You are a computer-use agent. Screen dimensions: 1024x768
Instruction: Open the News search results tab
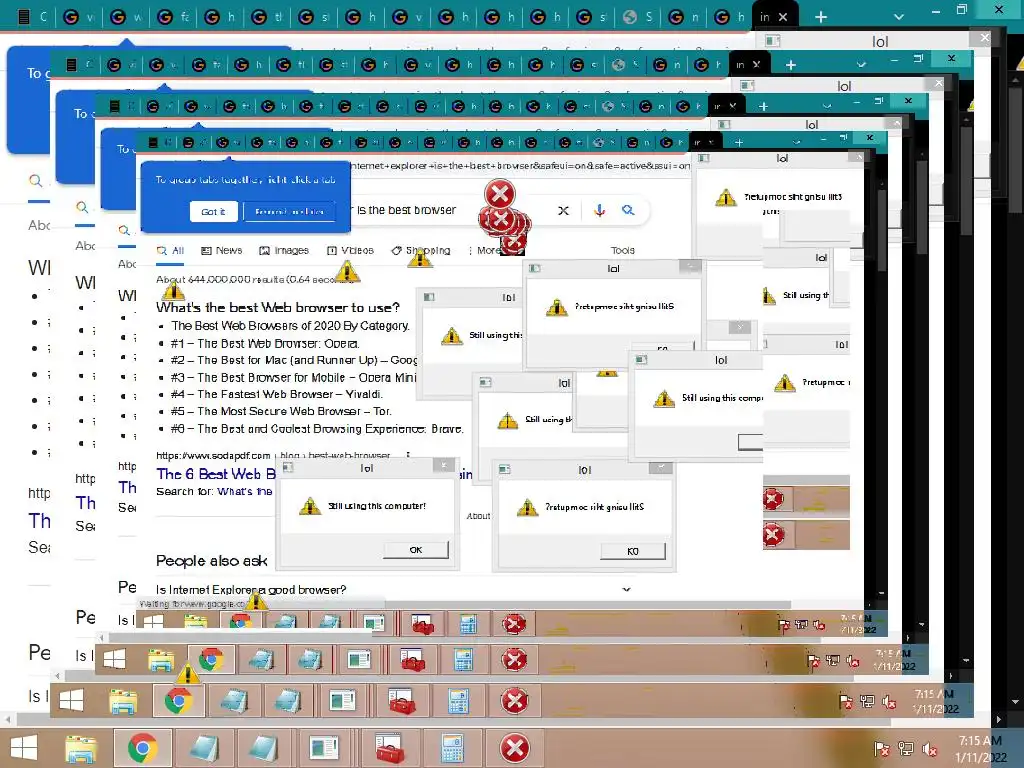coord(221,251)
